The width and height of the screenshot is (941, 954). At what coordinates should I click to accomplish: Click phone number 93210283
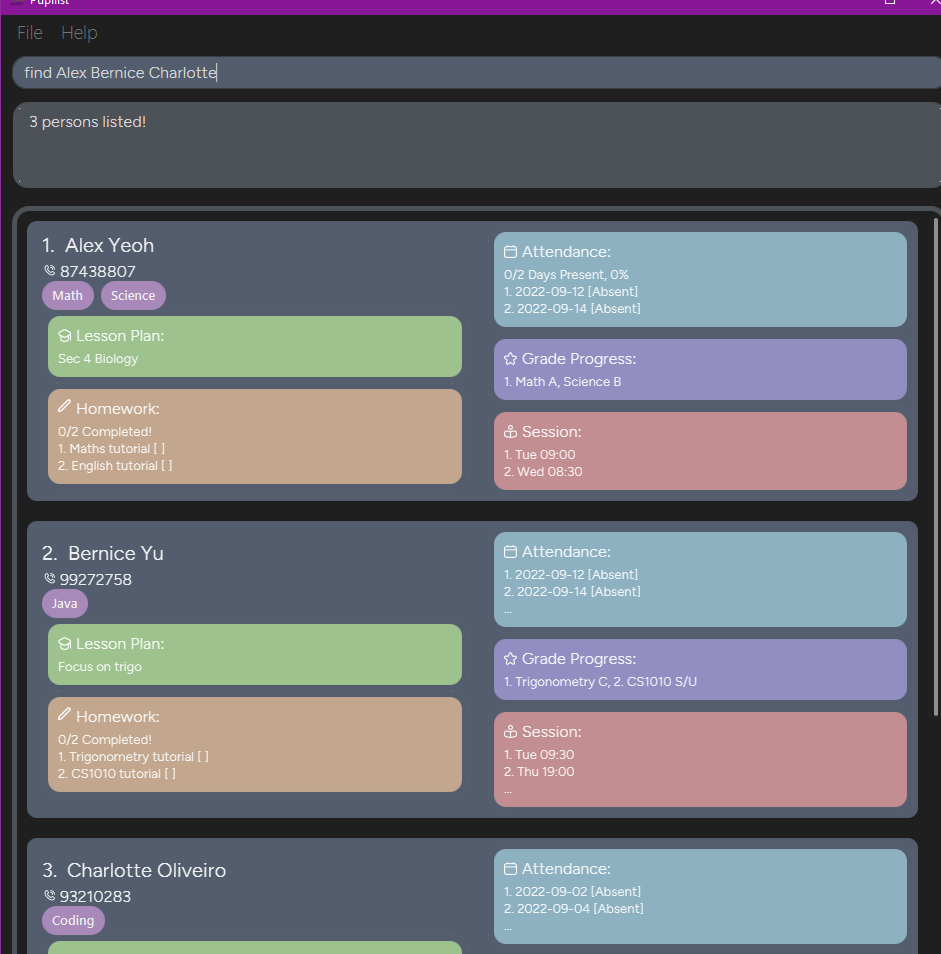[x=95, y=896]
